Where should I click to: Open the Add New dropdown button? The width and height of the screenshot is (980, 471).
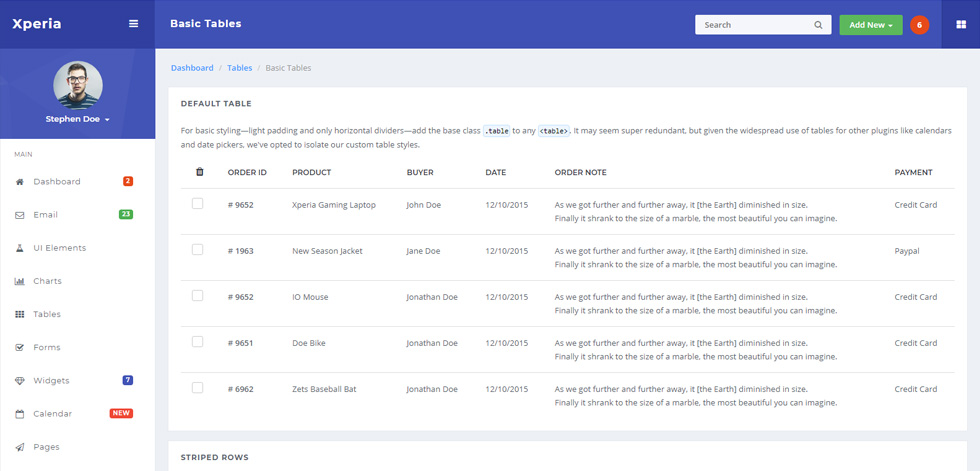871,25
